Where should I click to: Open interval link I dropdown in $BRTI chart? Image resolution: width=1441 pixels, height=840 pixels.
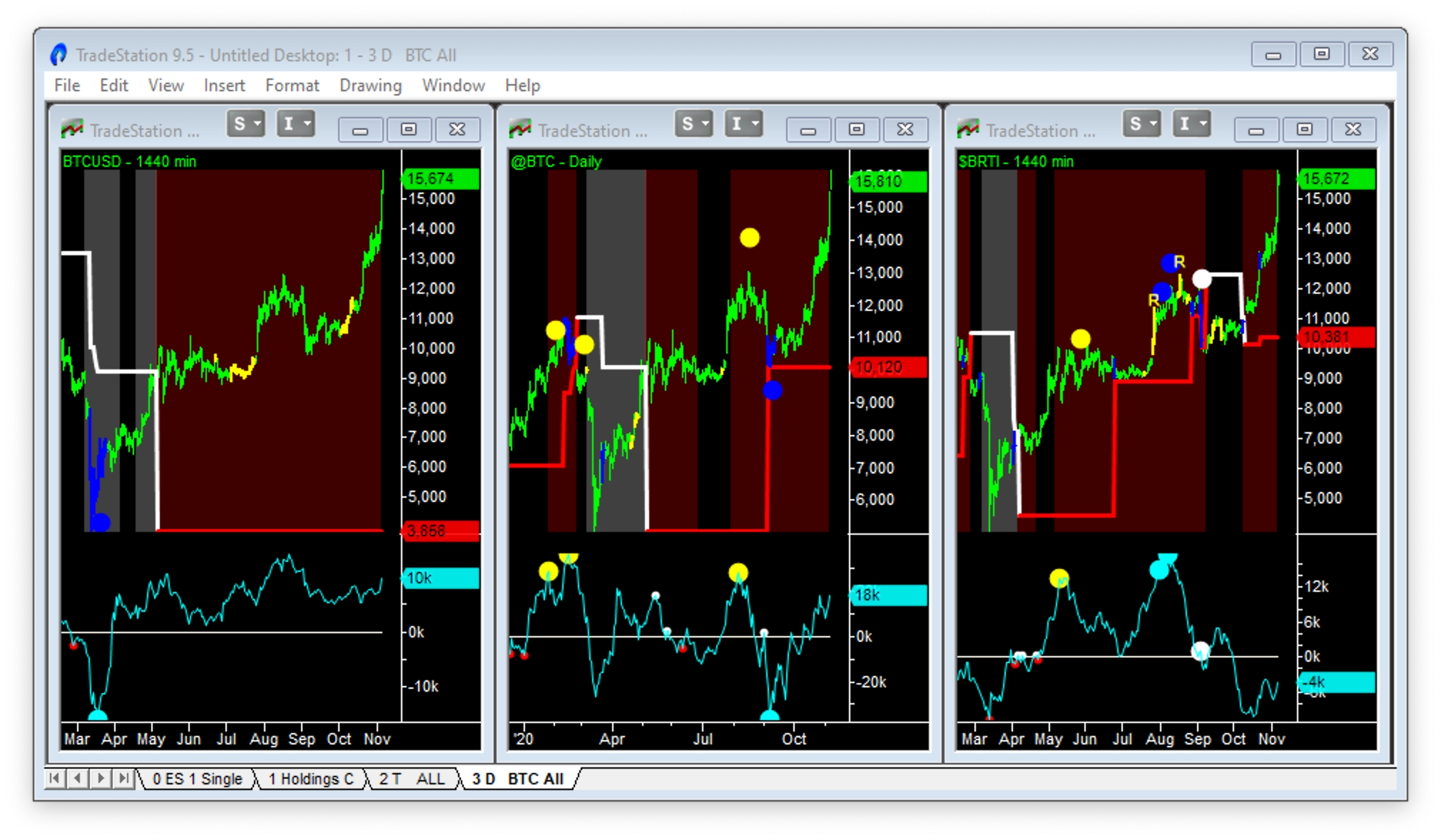pos(1191,124)
